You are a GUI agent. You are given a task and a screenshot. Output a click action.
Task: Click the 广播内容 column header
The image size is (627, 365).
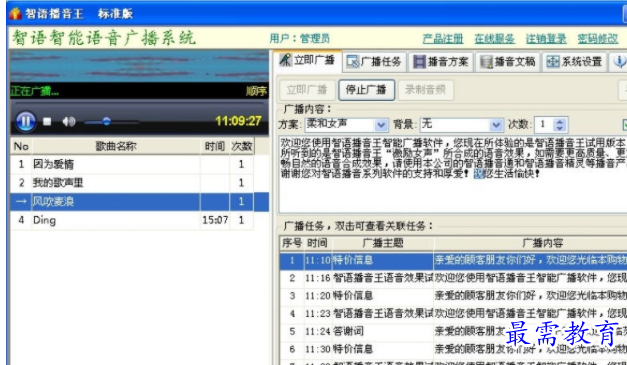point(530,243)
